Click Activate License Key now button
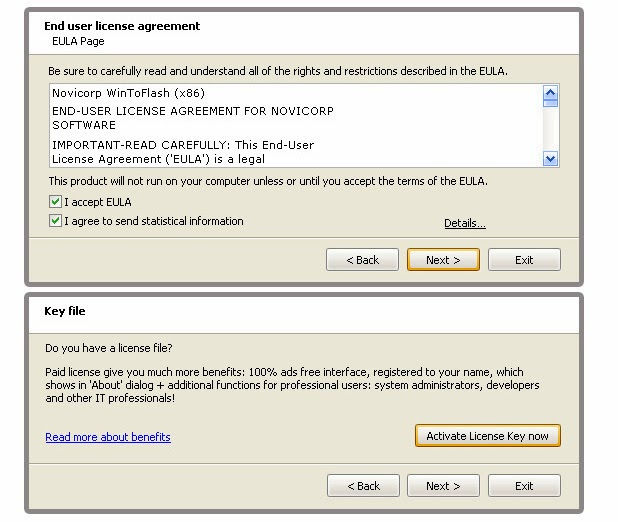The height and width of the screenshot is (522, 618). [x=488, y=436]
